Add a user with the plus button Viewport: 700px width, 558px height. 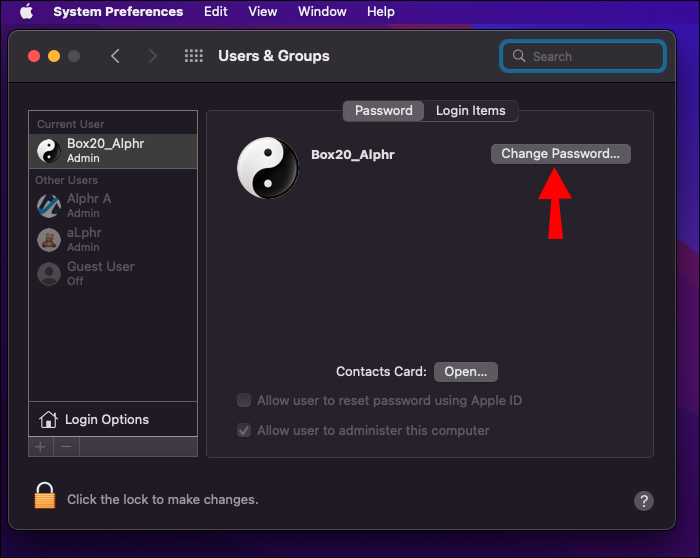[x=41, y=447]
